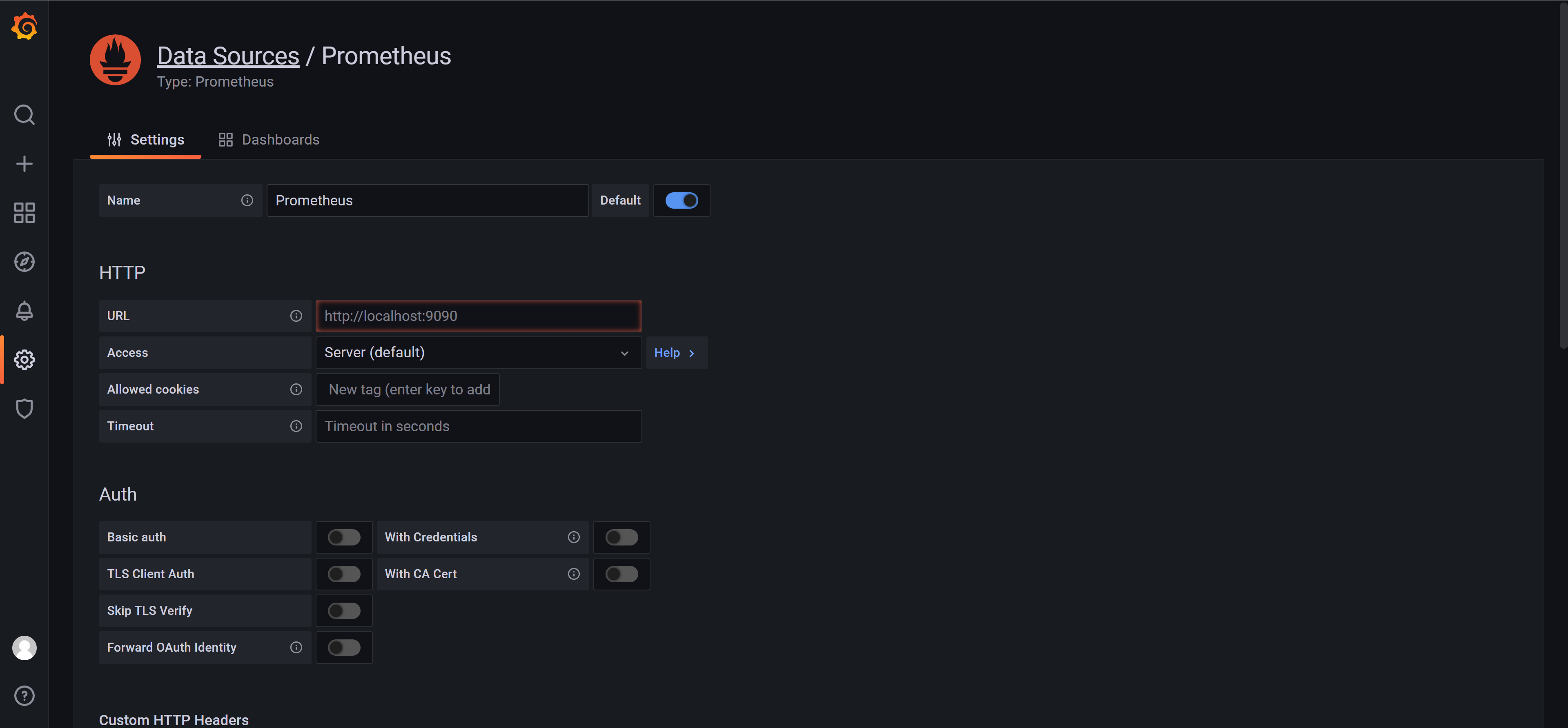Open the Dashboards grid icon in sidebar

pos(24,212)
